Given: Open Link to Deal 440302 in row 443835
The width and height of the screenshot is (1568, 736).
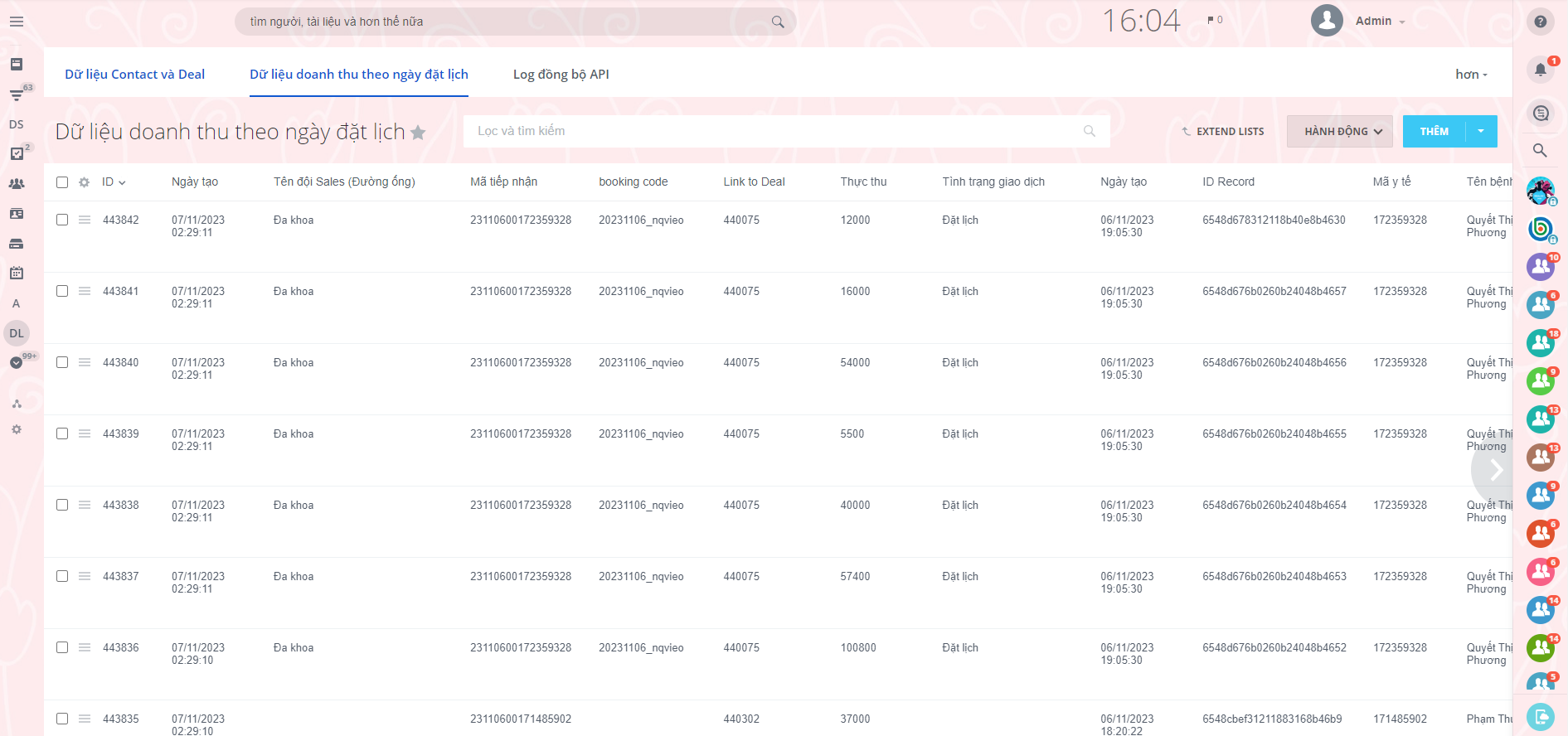Looking at the screenshot, I should [x=741, y=719].
